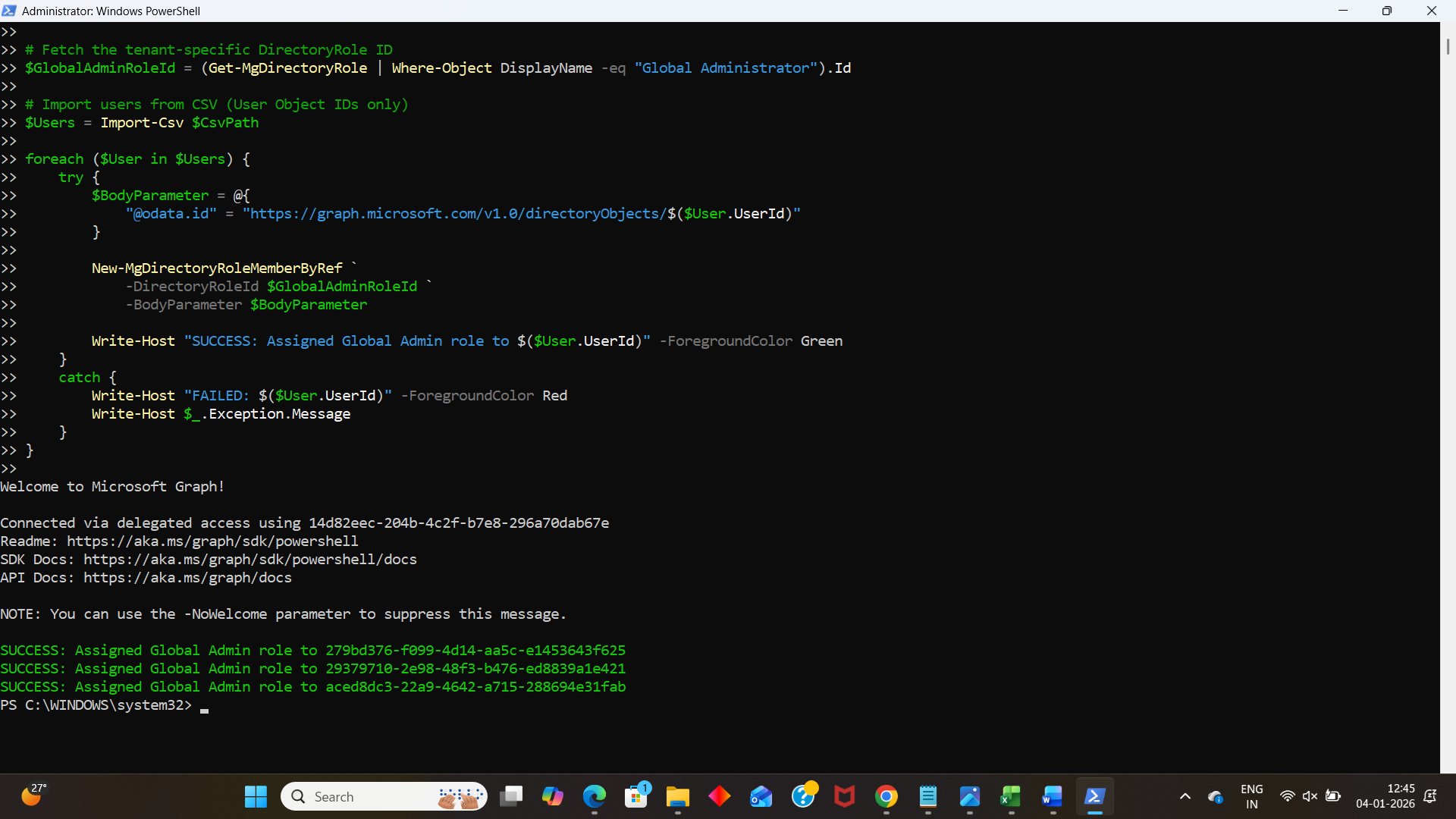Open File Explorer from the taskbar

(x=677, y=796)
